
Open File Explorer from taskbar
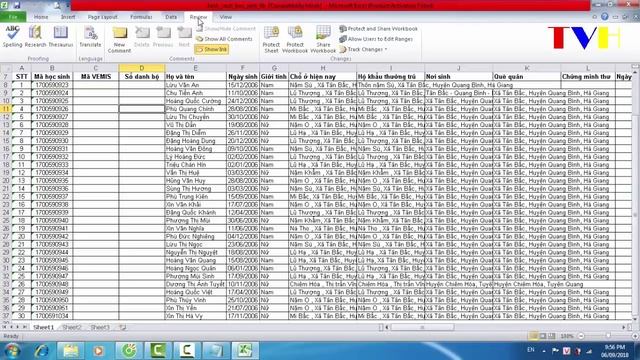pyautogui.click(x=71, y=351)
